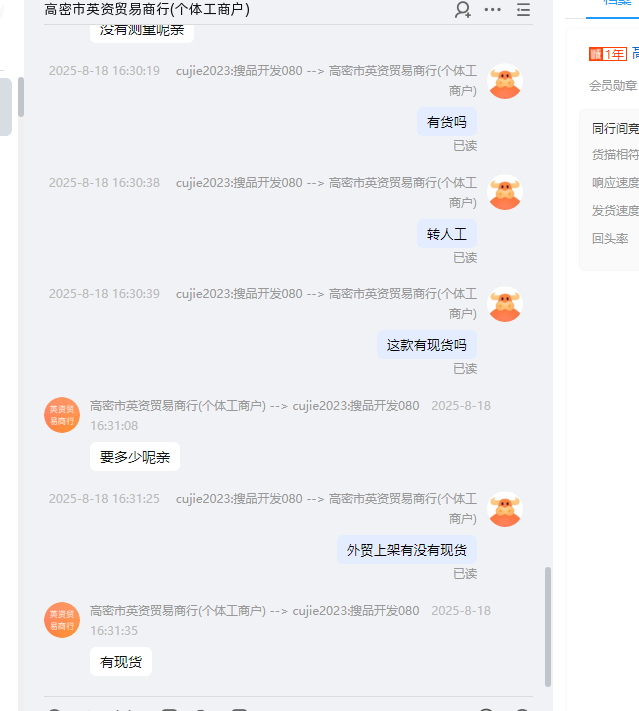Click the chat history vertical scrollbar
Viewport: 639px width, 711px height.
(x=547, y=625)
